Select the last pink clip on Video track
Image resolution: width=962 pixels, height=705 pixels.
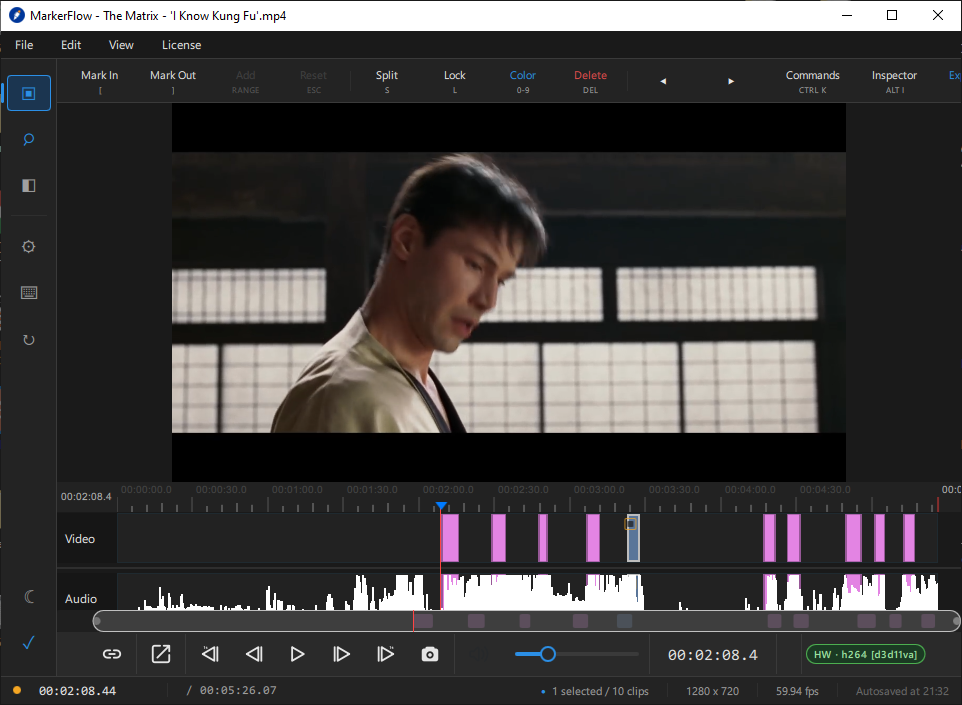909,538
